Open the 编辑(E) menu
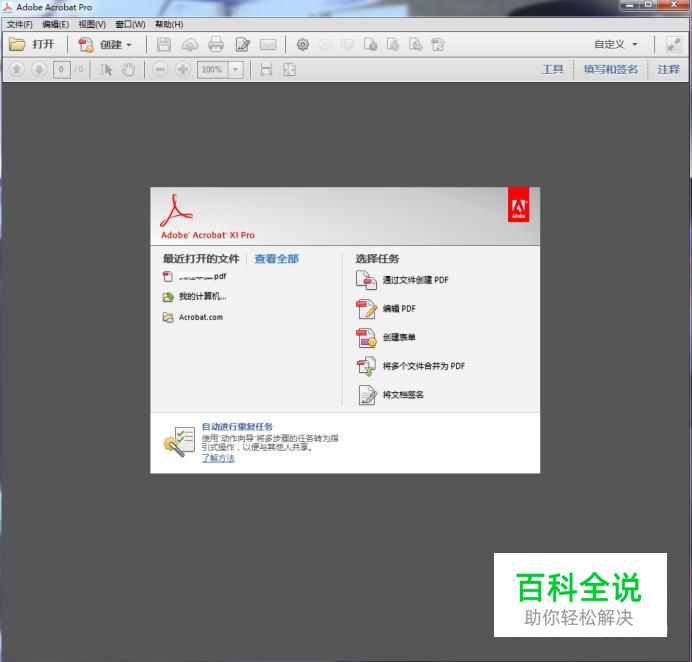Image resolution: width=692 pixels, height=662 pixels. pos(56,24)
